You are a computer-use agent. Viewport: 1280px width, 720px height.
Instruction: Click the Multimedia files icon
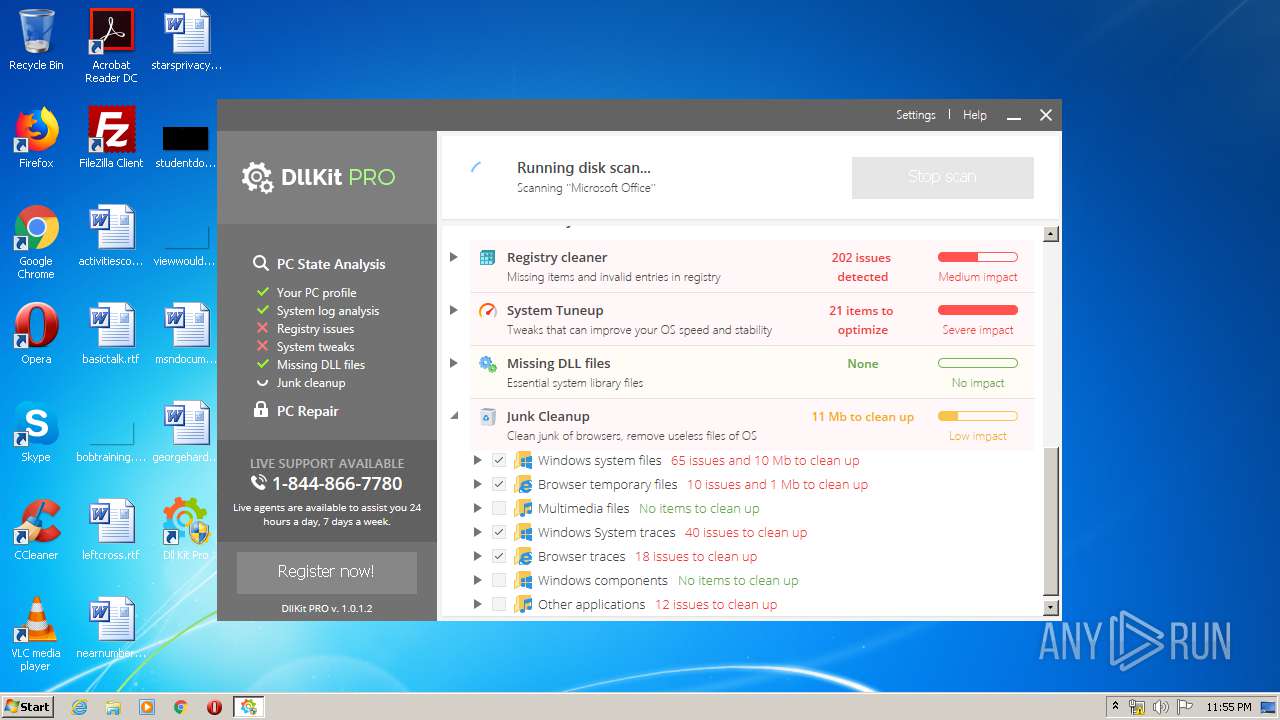tap(523, 509)
